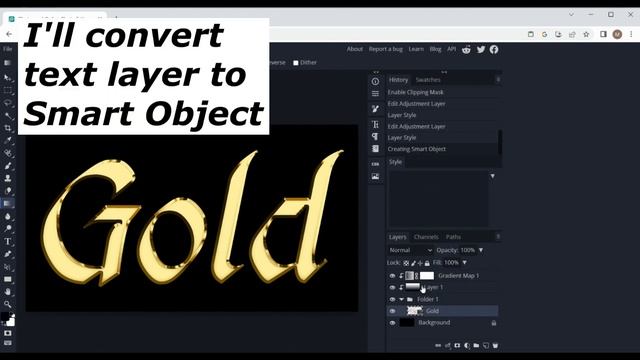The image size is (640, 360).
Task: Open the image preview panel icon
Action: tap(375, 177)
